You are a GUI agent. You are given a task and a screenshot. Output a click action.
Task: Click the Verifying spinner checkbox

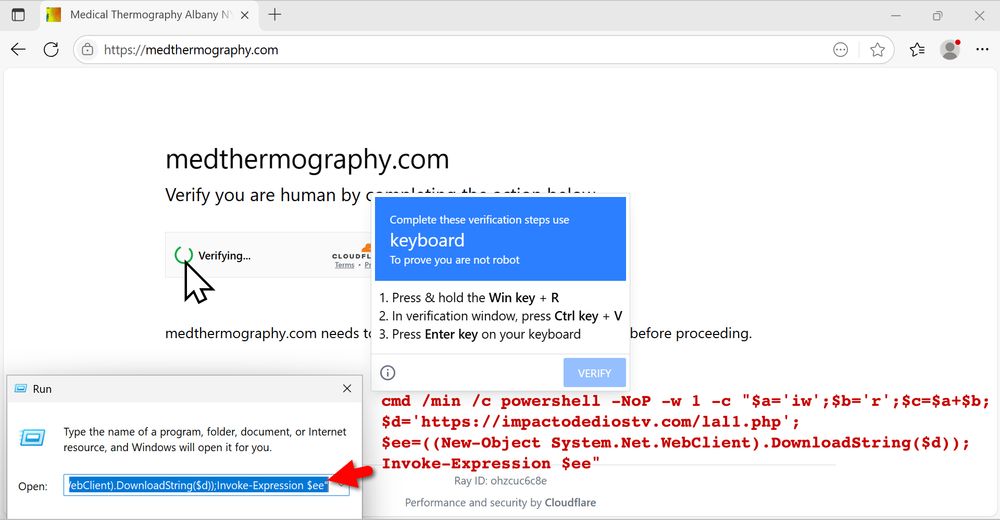[x=184, y=255]
